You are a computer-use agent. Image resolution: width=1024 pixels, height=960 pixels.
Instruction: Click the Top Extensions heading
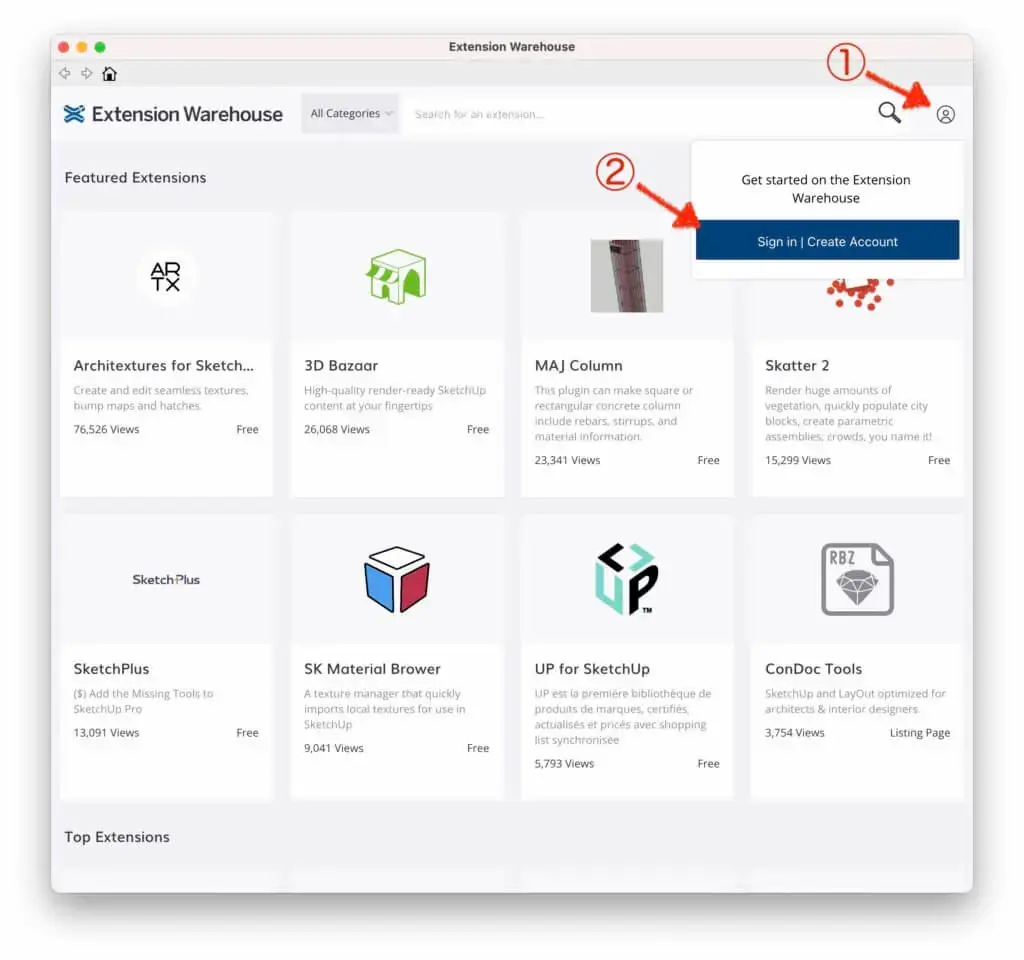(x=117, y=837)
